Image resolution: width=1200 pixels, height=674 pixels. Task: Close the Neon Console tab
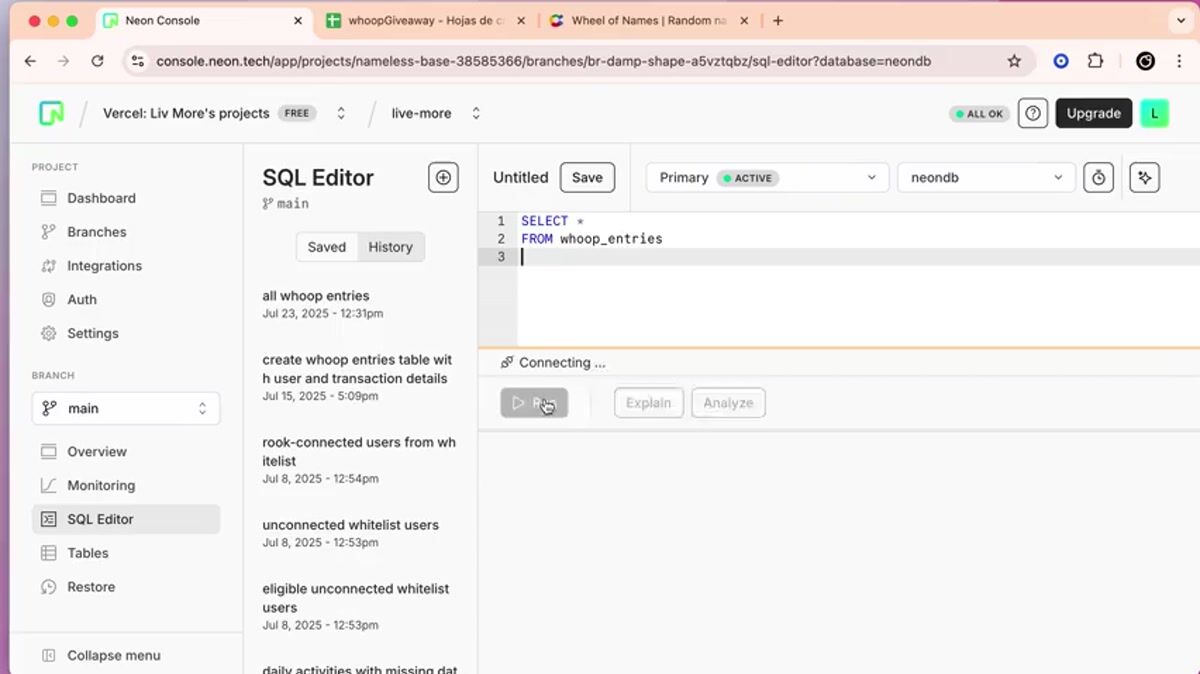click(x=297, y=20)
